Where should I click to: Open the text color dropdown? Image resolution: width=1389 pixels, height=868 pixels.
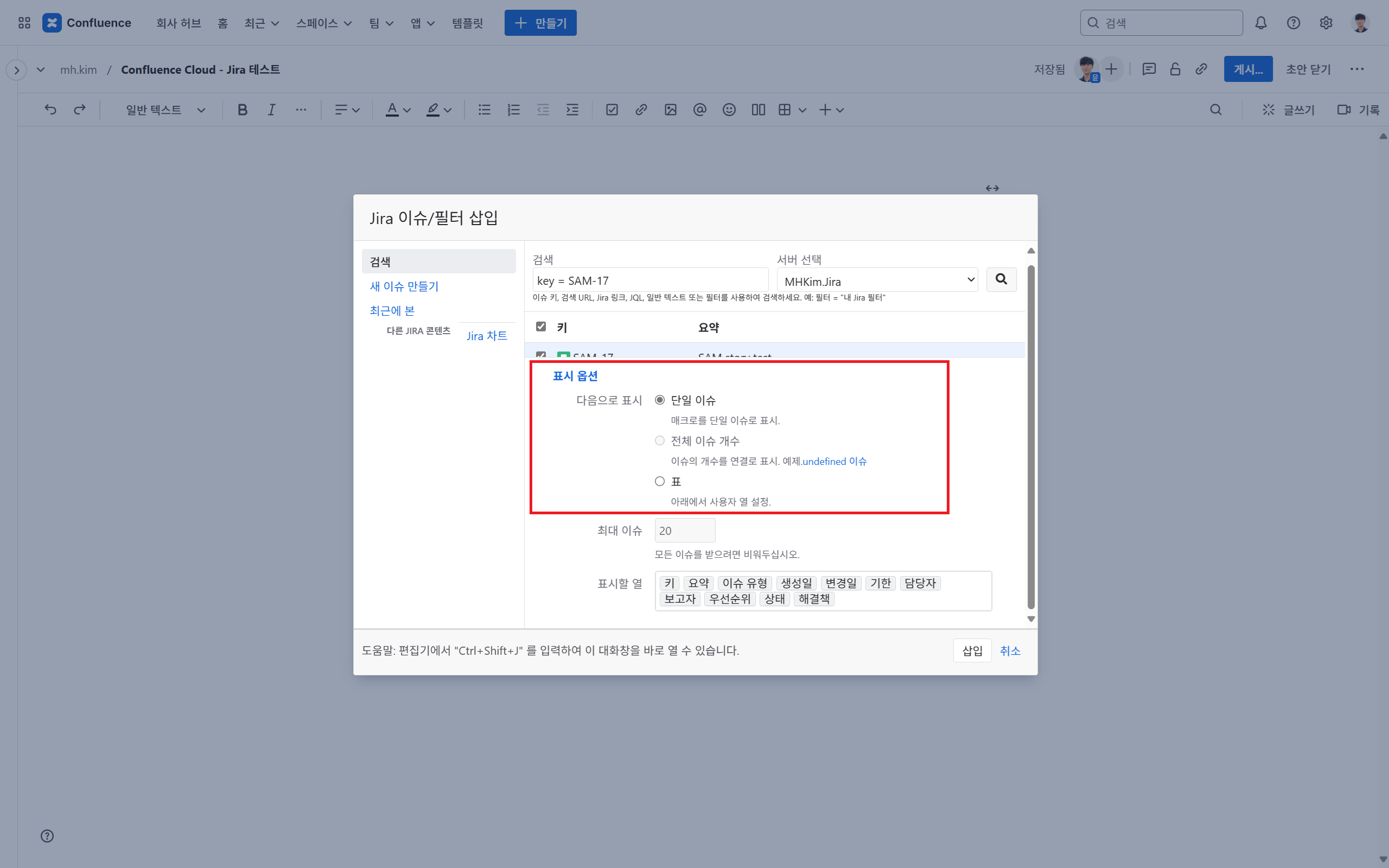point(398,110)
